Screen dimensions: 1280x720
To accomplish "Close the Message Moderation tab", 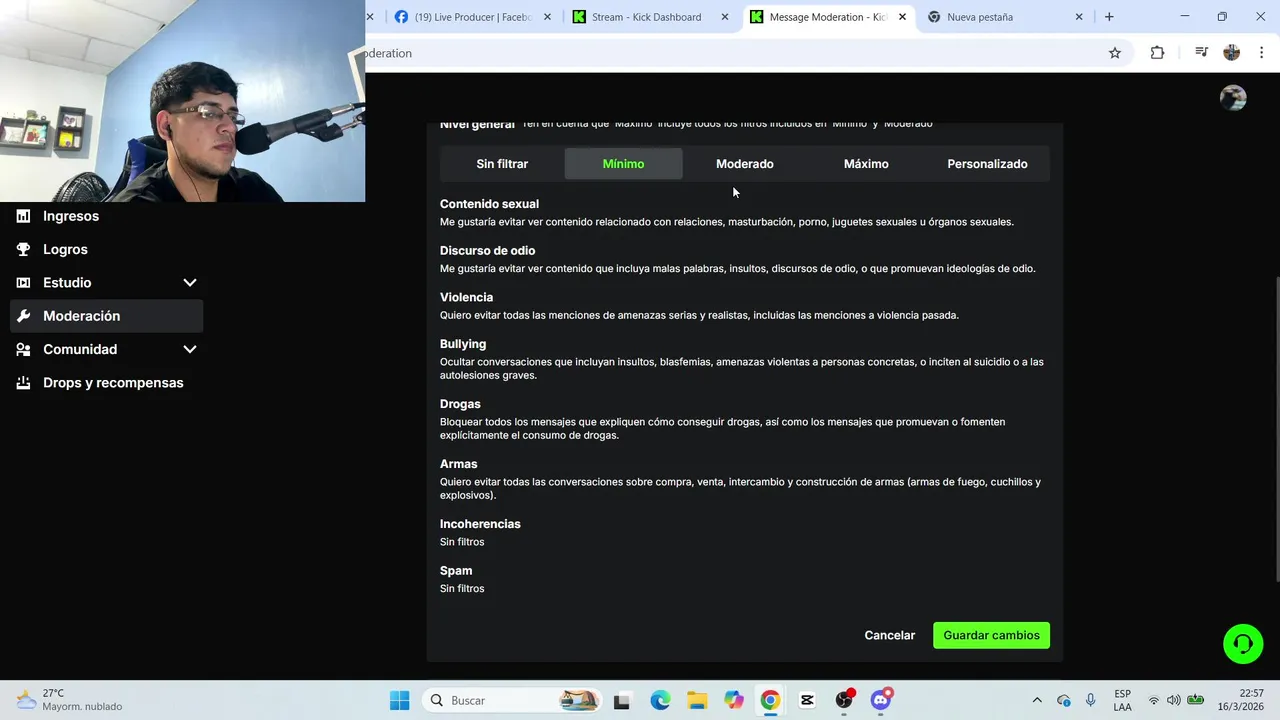I will [x=902, y=17].
